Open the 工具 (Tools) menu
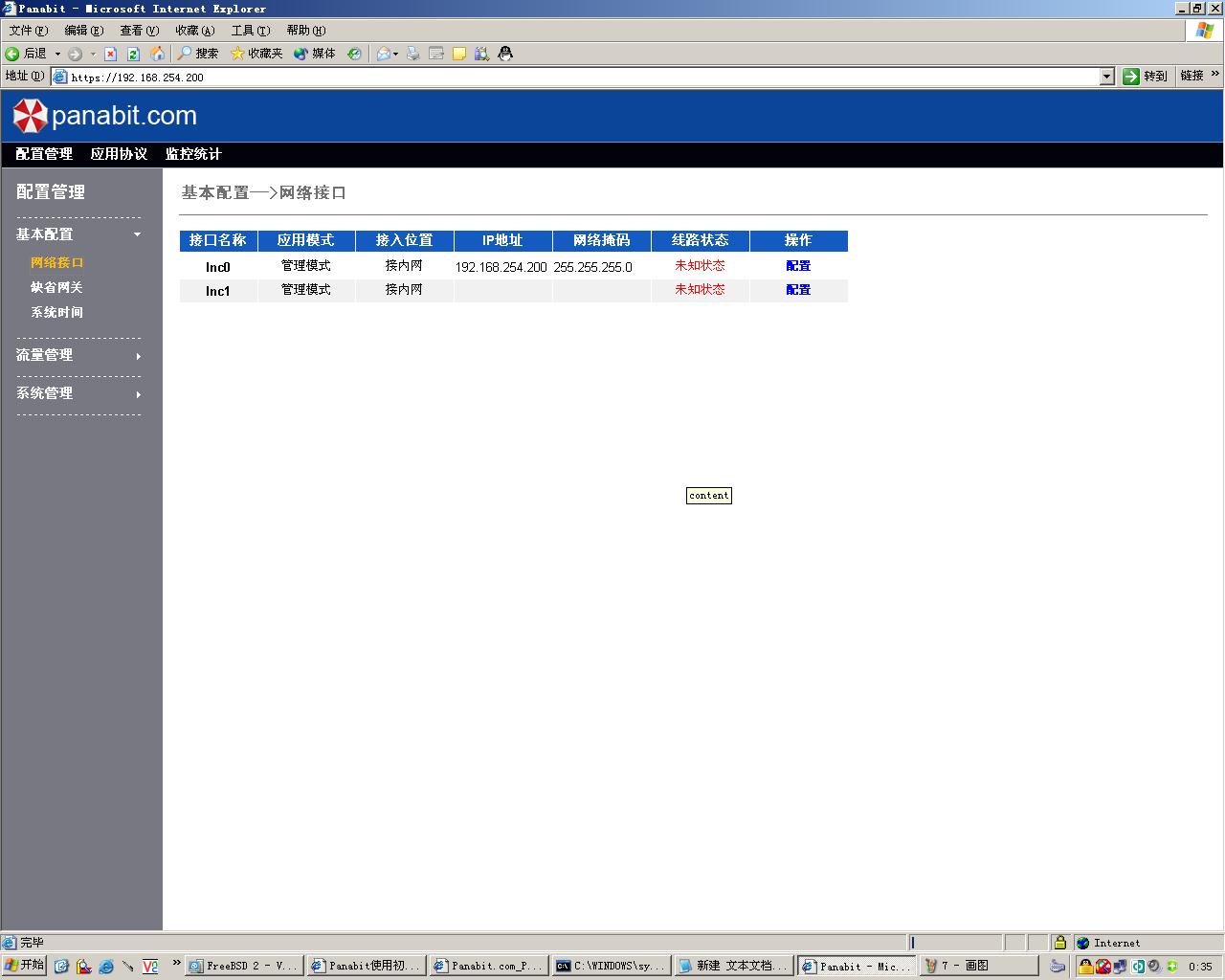The image size is (1225, 980). (x=250, y=31)
